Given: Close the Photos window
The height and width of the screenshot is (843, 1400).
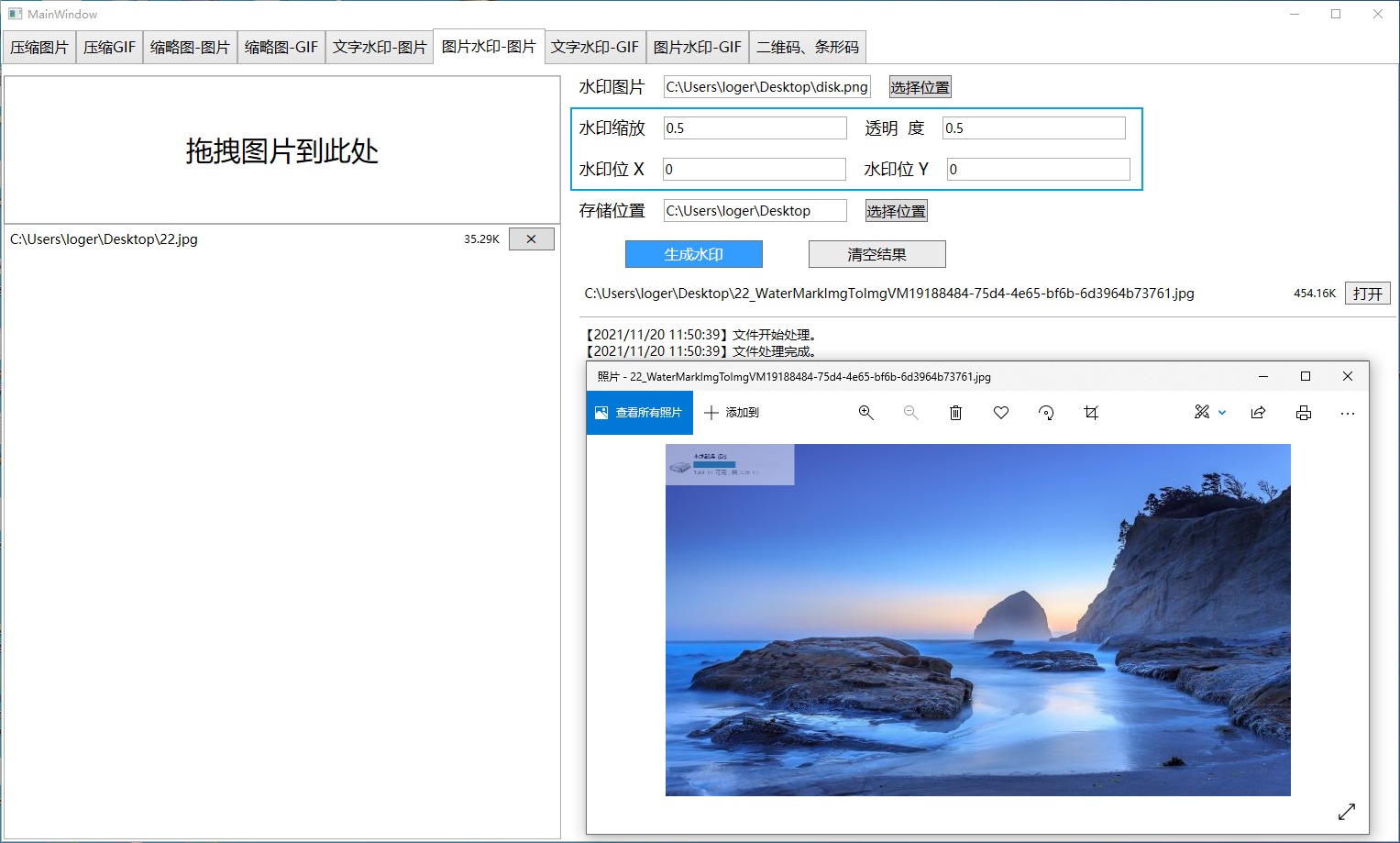Looking at the screenshot, I should tap(1348, 376).
